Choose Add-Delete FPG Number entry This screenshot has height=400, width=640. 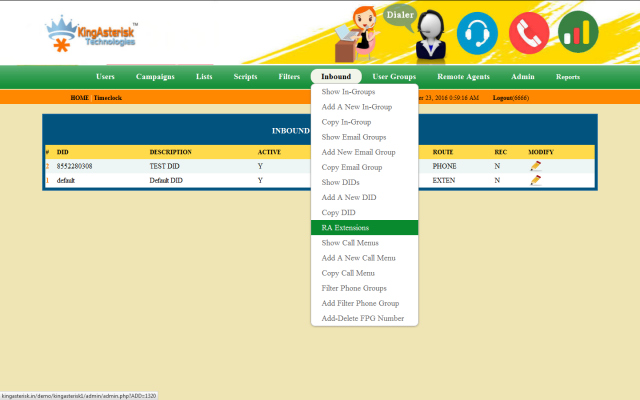pyautogui.click(x=363, y=318)
